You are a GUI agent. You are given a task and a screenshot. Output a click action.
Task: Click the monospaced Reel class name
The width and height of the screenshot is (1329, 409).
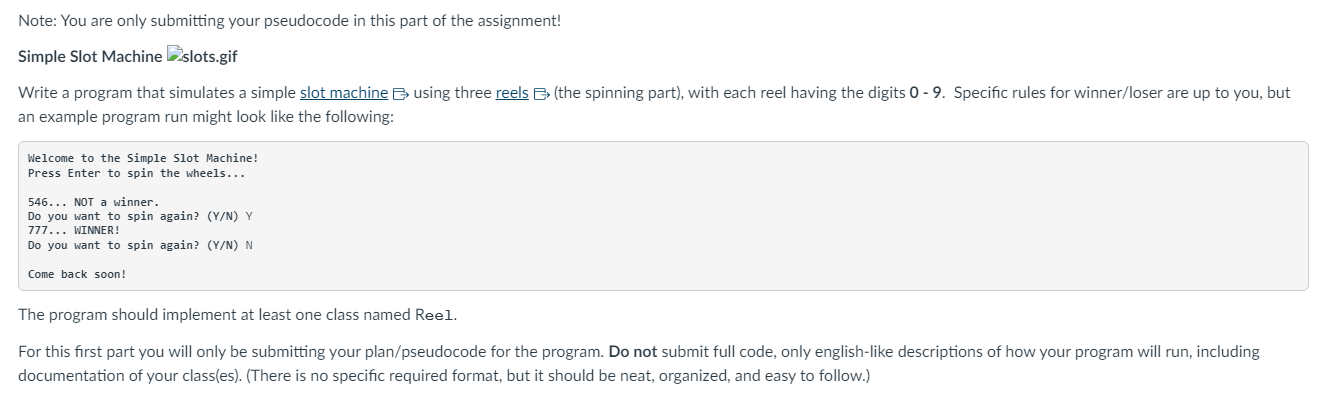pos(435,315)
